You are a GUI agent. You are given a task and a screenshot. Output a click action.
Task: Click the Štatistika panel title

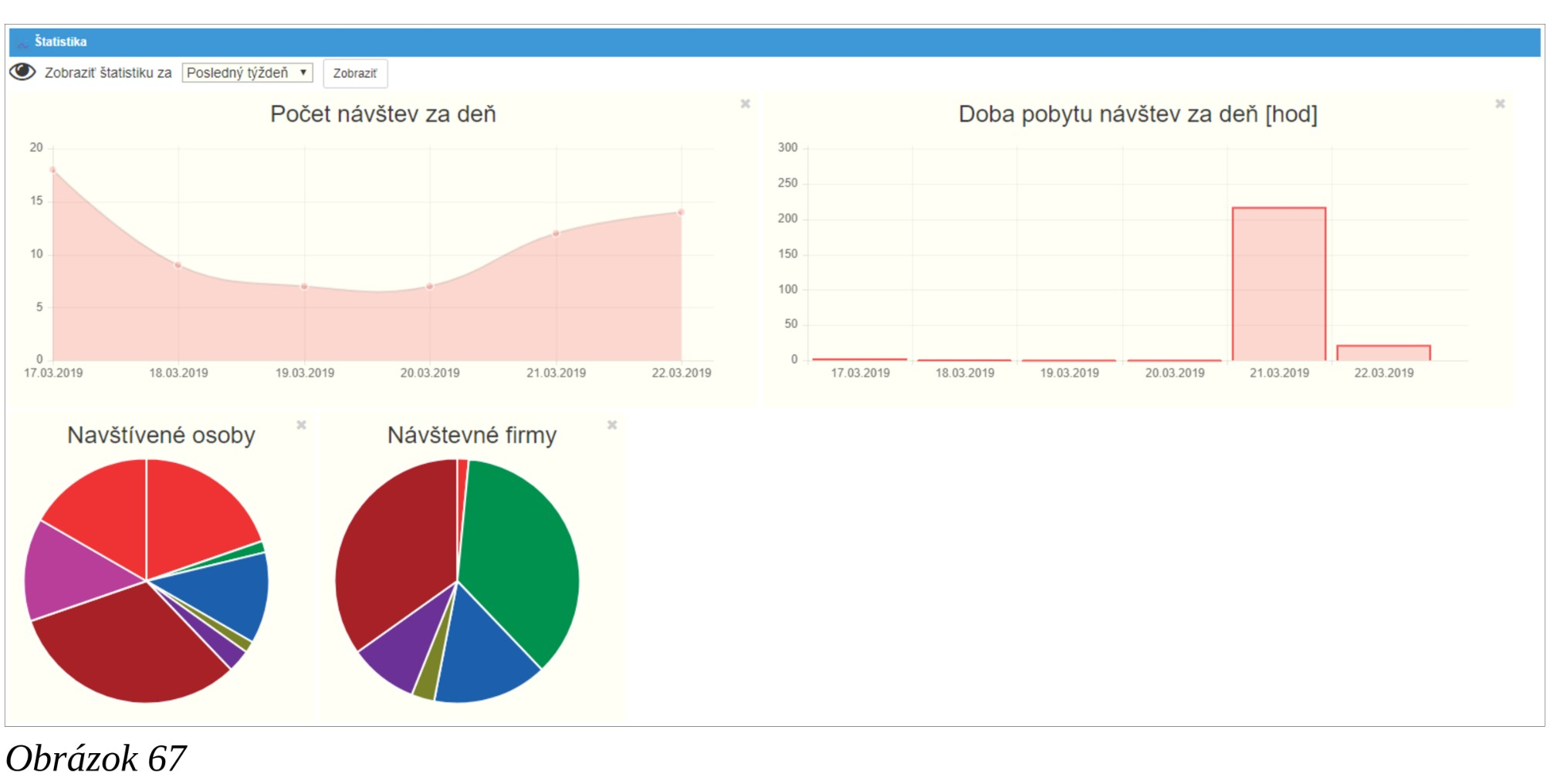tap(60, 42)
